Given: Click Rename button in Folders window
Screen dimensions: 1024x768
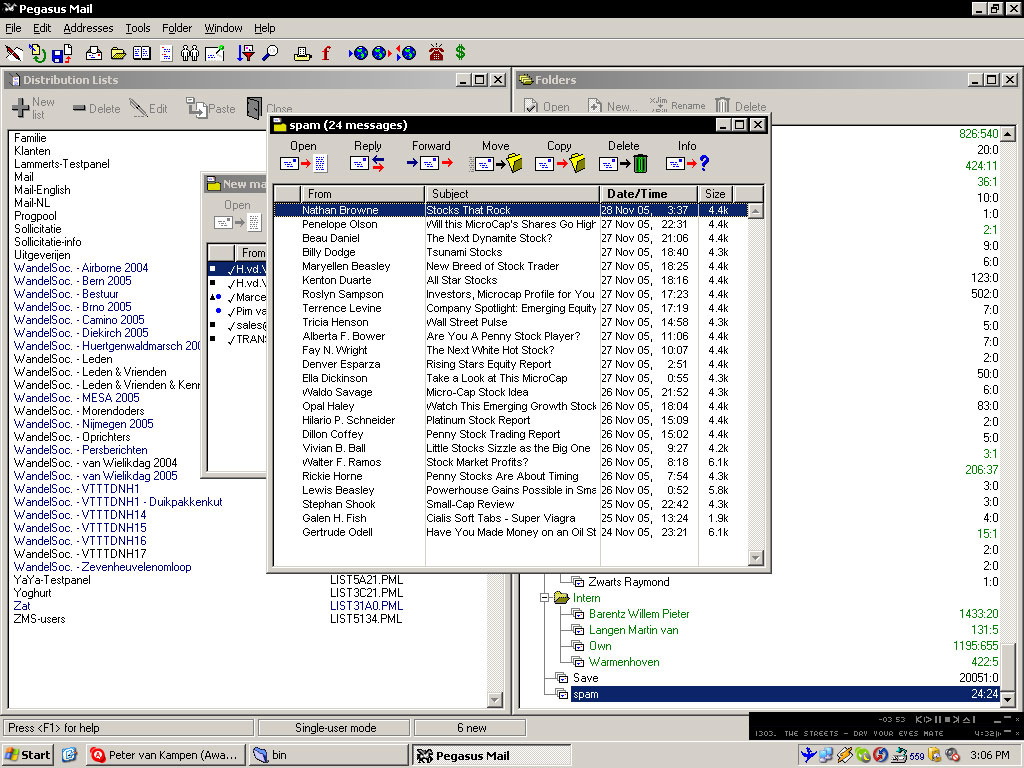Looking at the screenshot, I should point(678,106).
